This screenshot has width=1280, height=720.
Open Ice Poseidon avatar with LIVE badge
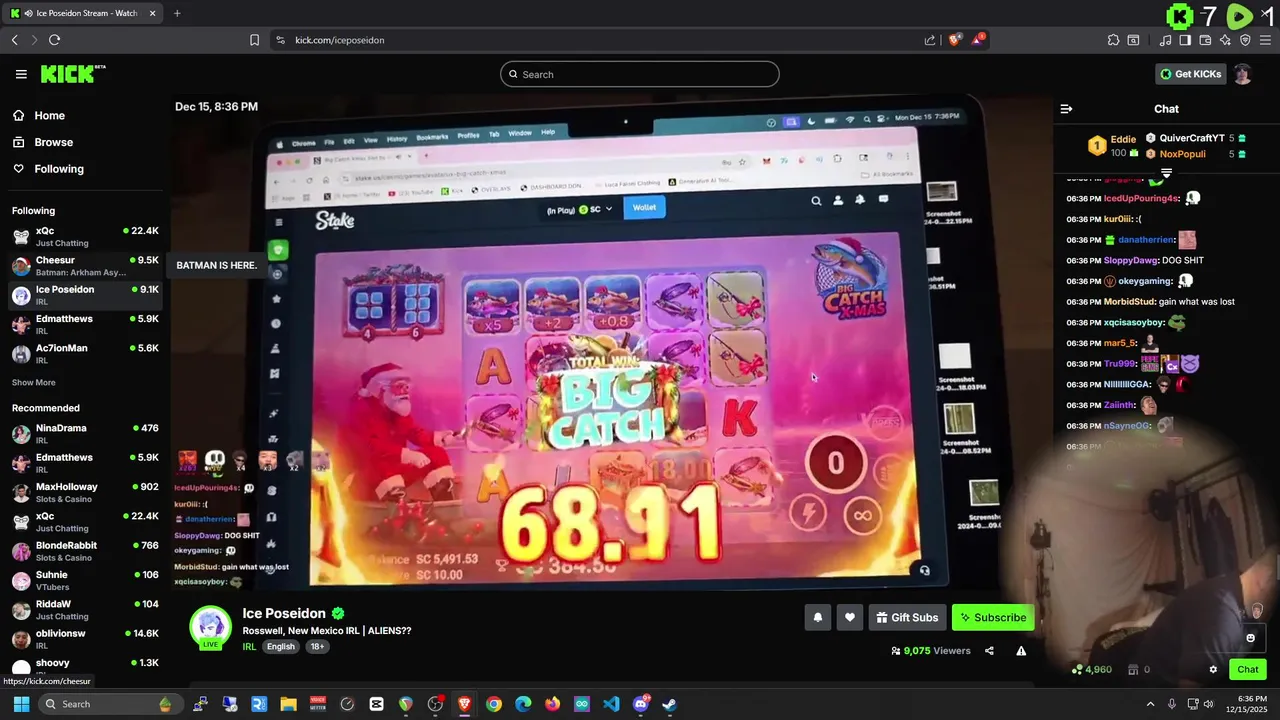(x=210, y=627)
